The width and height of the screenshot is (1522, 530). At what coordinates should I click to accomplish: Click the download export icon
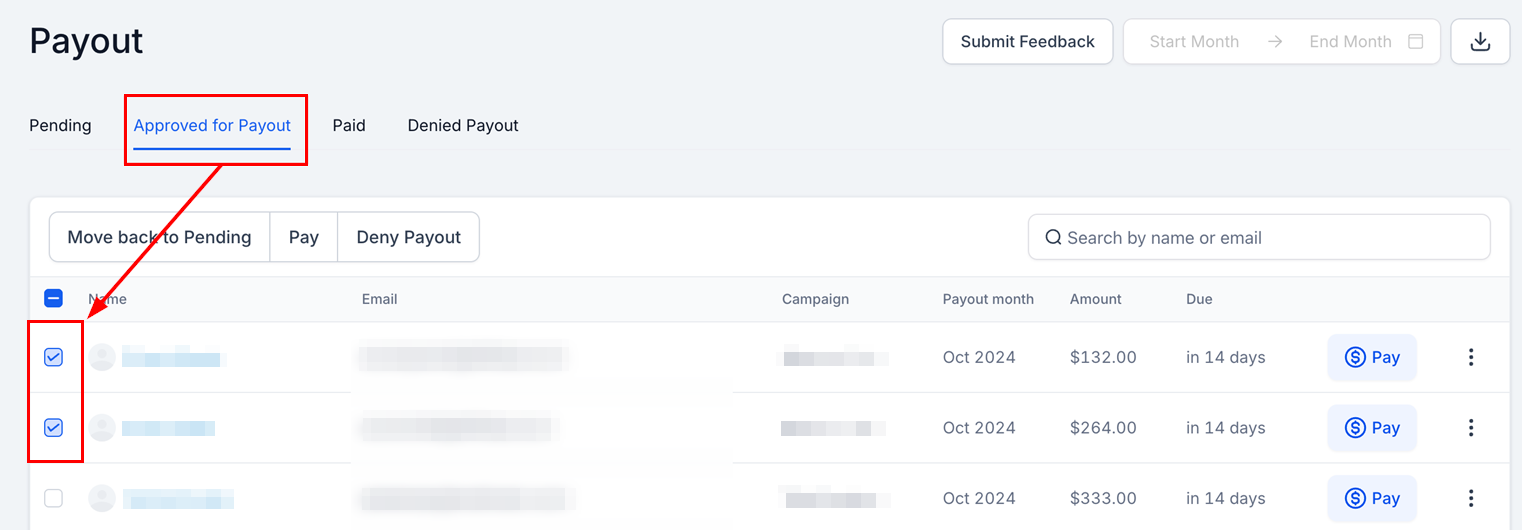pyautogui.click(x=1480, y=42)
